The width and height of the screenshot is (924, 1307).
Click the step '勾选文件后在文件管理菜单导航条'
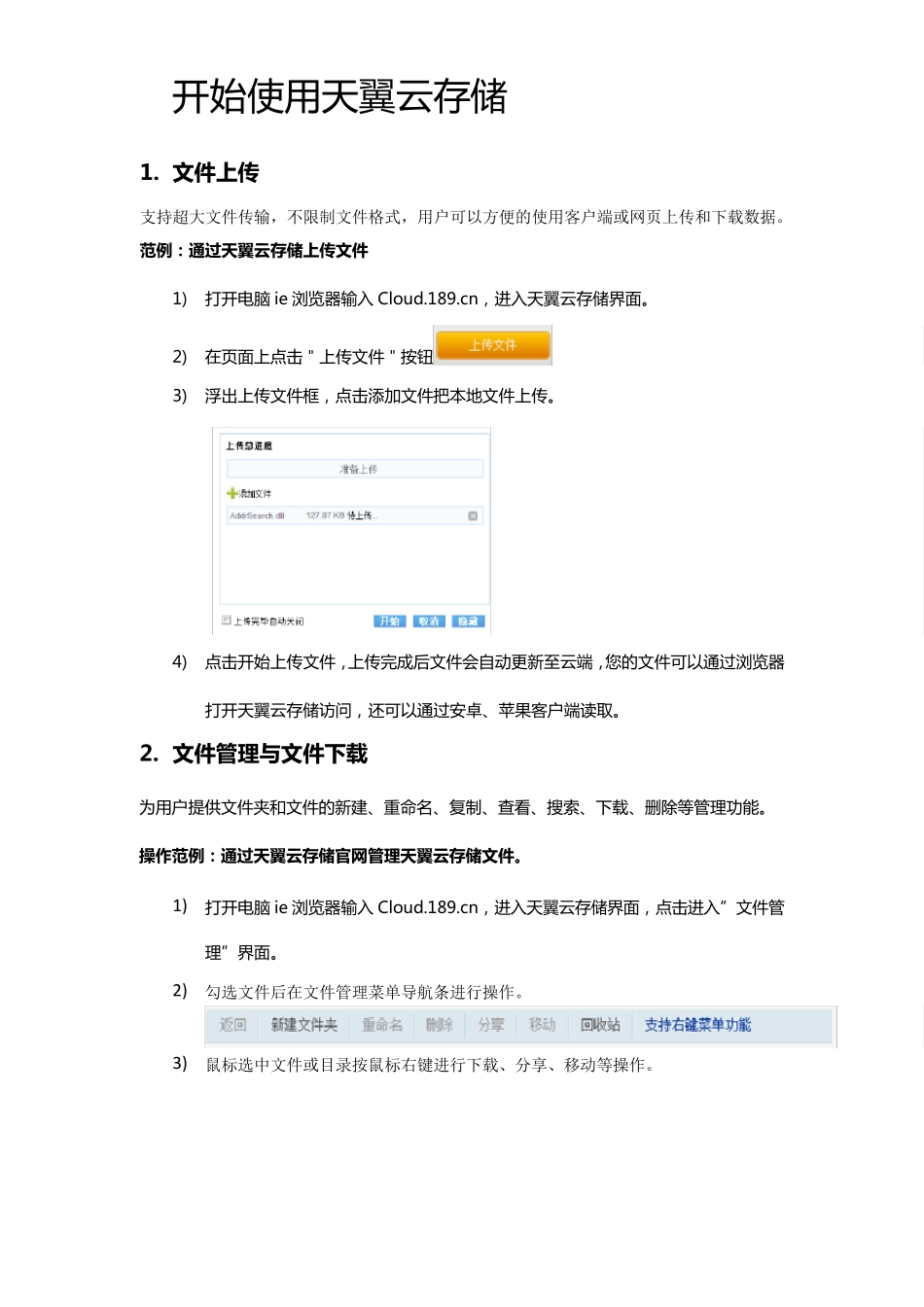[x=368, y=992]
